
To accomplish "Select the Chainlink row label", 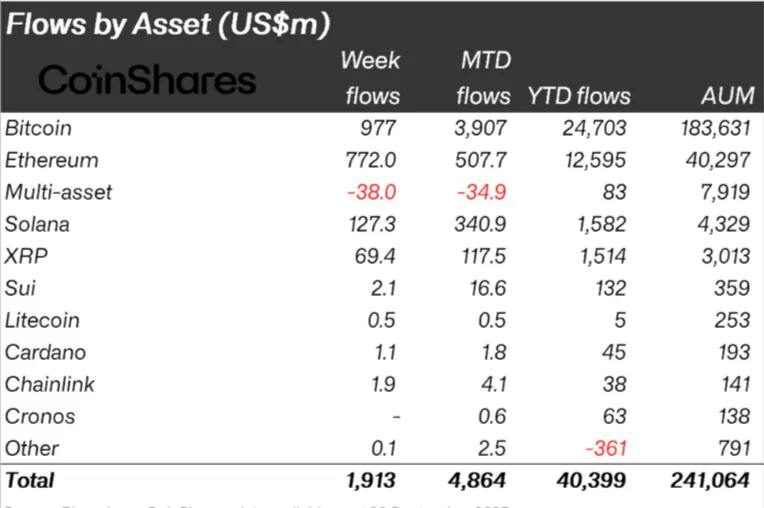I will click(48, 384).
